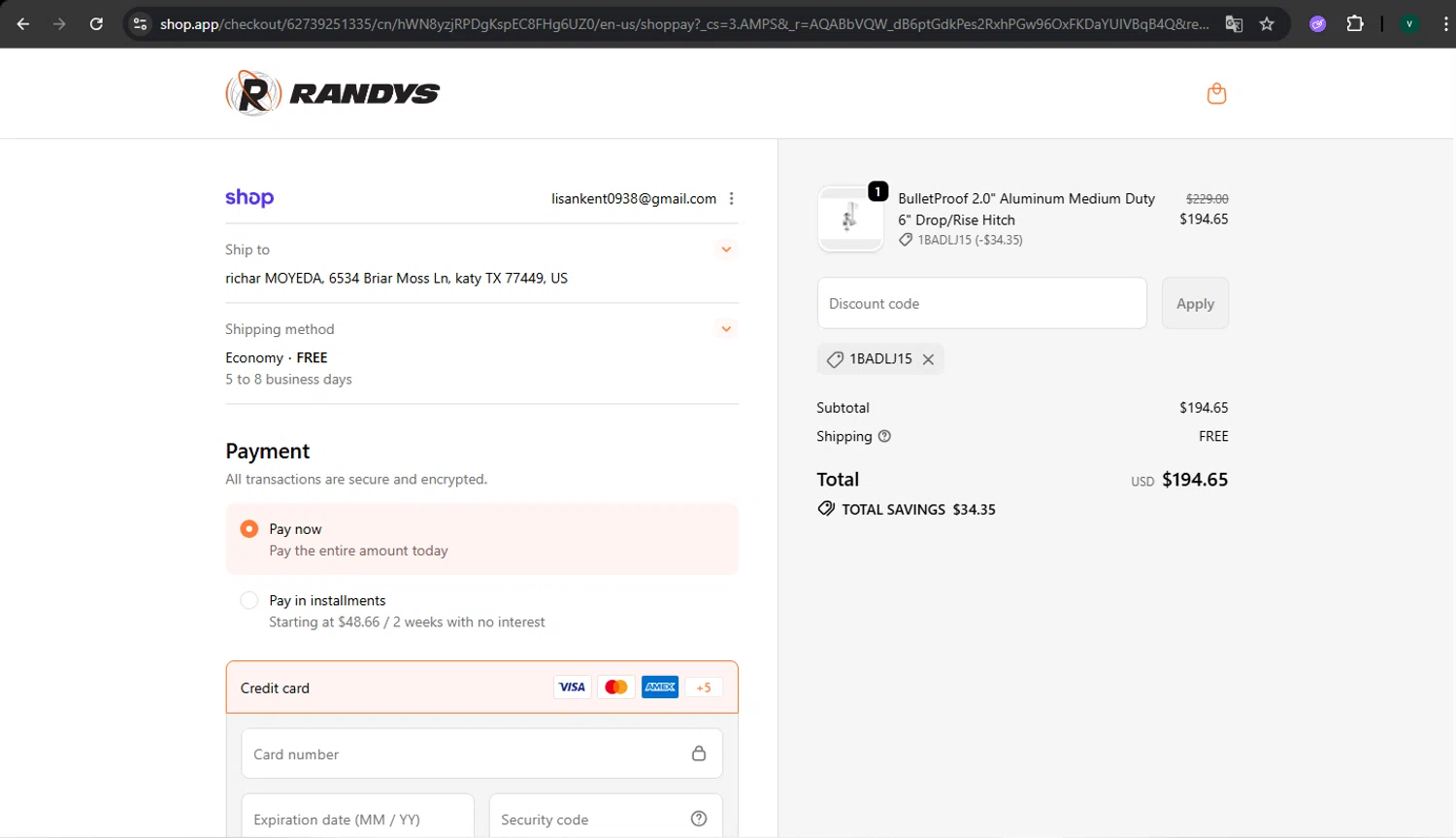Focus the Discount code field
The width and height of the screenshot is (1456, 838).
[981, 303]
